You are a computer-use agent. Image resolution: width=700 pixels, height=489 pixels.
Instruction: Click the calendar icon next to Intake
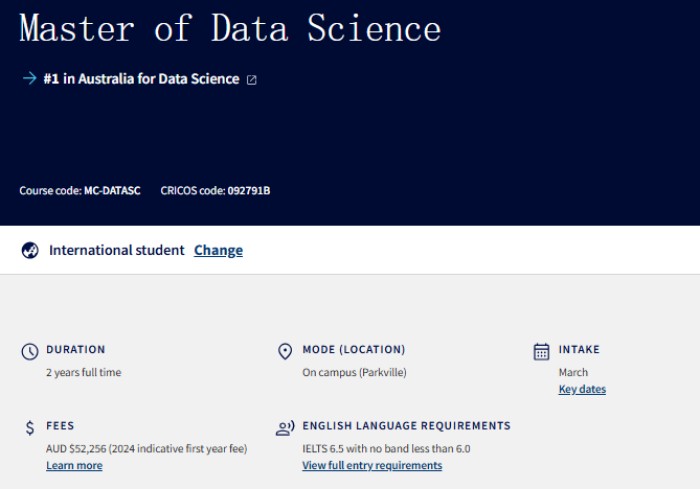coord(541,351)
